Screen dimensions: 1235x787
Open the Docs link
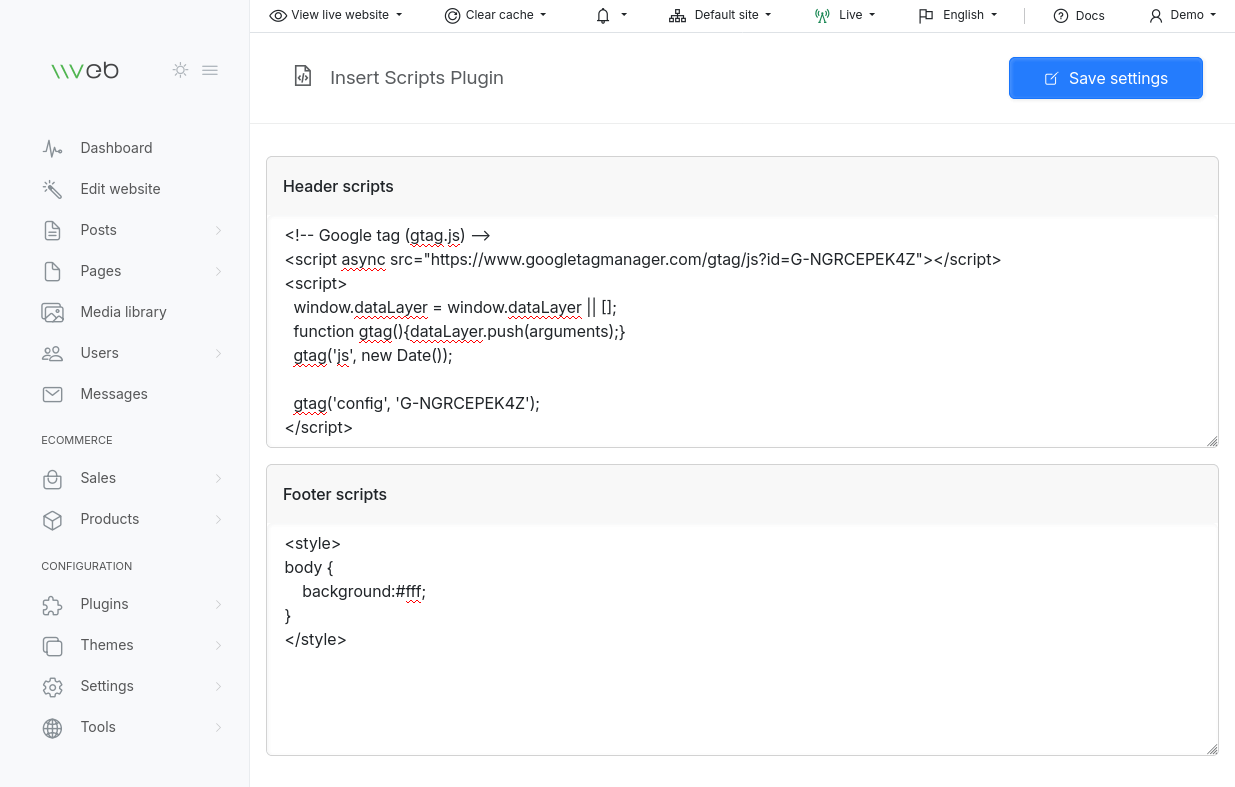click(1079, 16)
